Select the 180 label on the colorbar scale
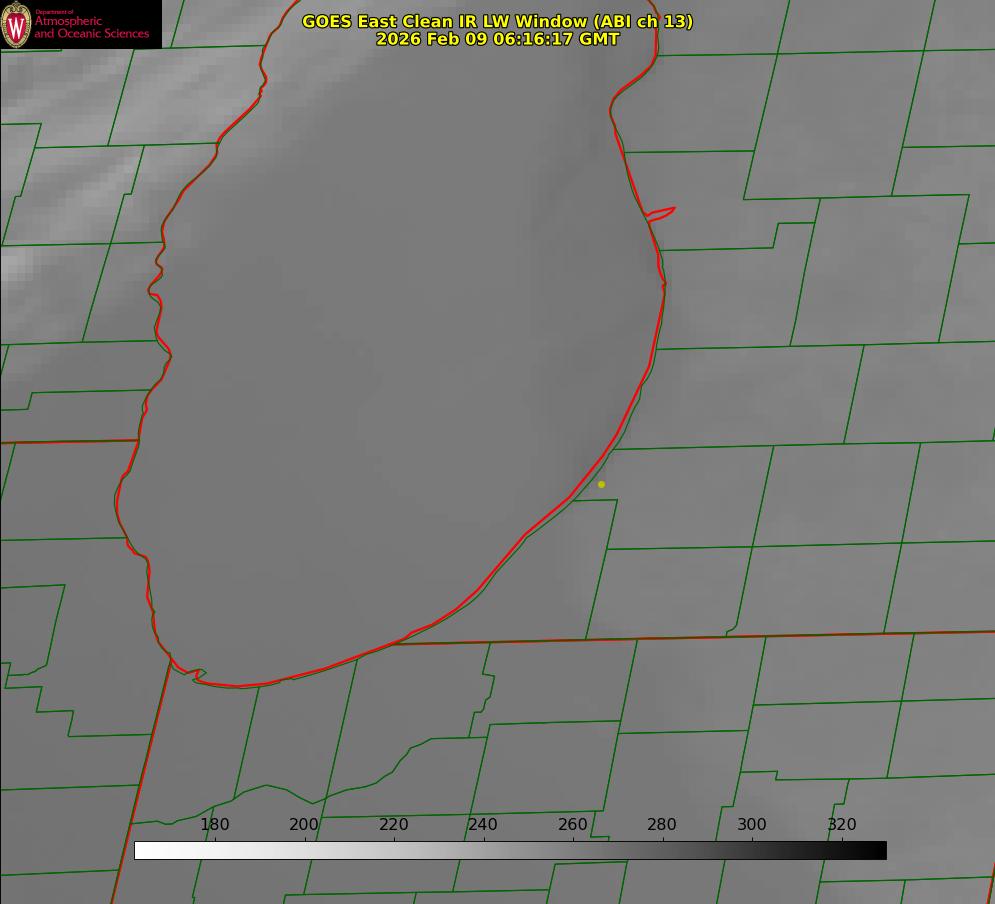 pyautogui.click(x=215, y=824)
